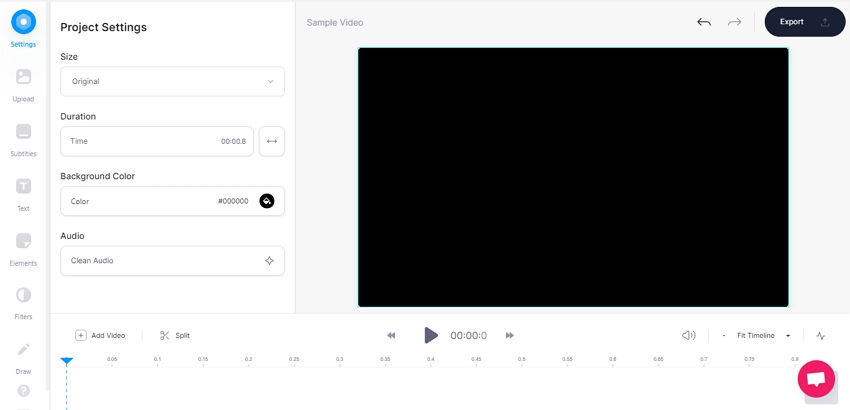This screenshot has height=410, width=850.
Task: Click the 00:00:0 current time display
Action: click(468, 336)
